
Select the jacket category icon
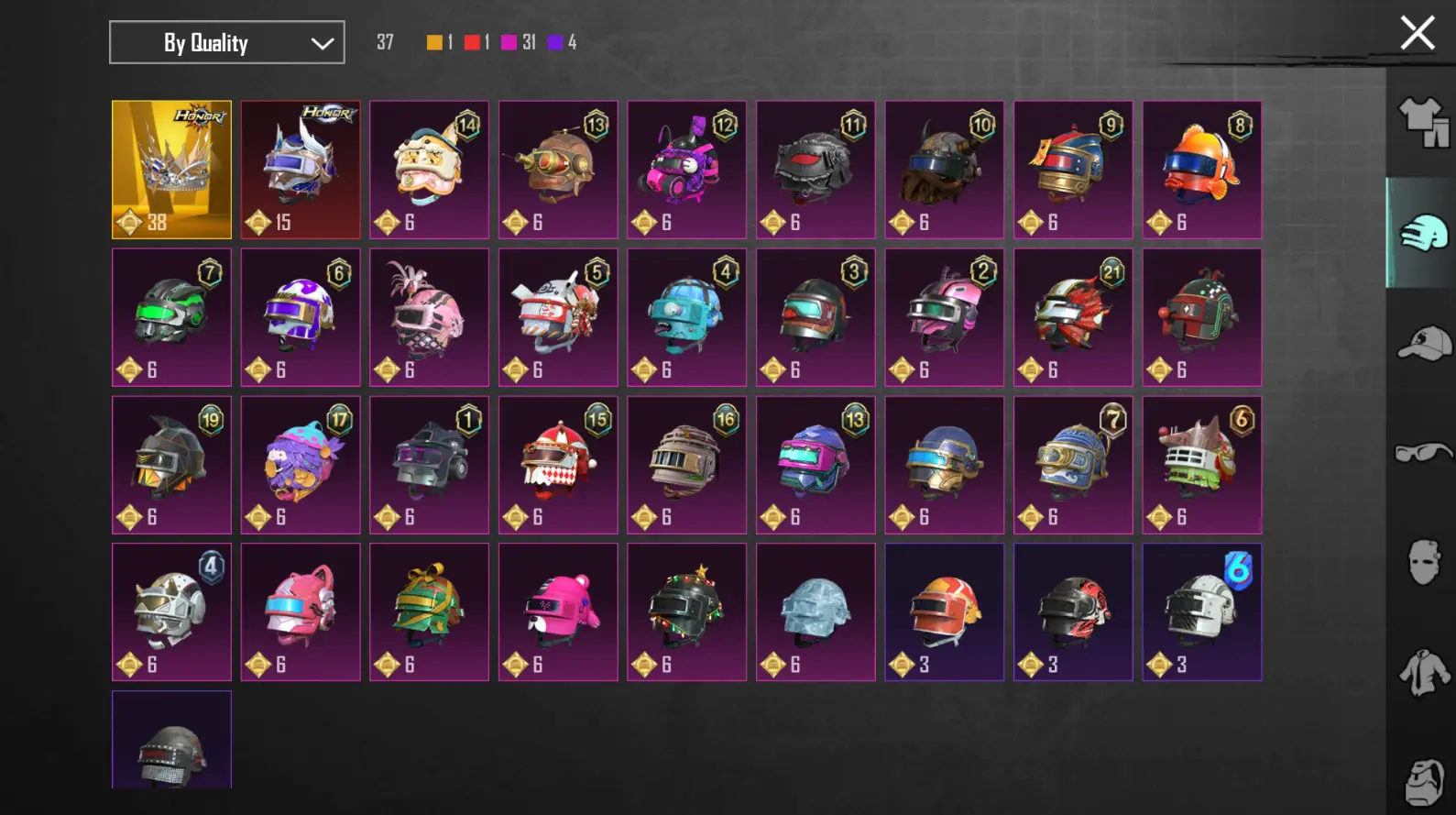pos(1424,672)
